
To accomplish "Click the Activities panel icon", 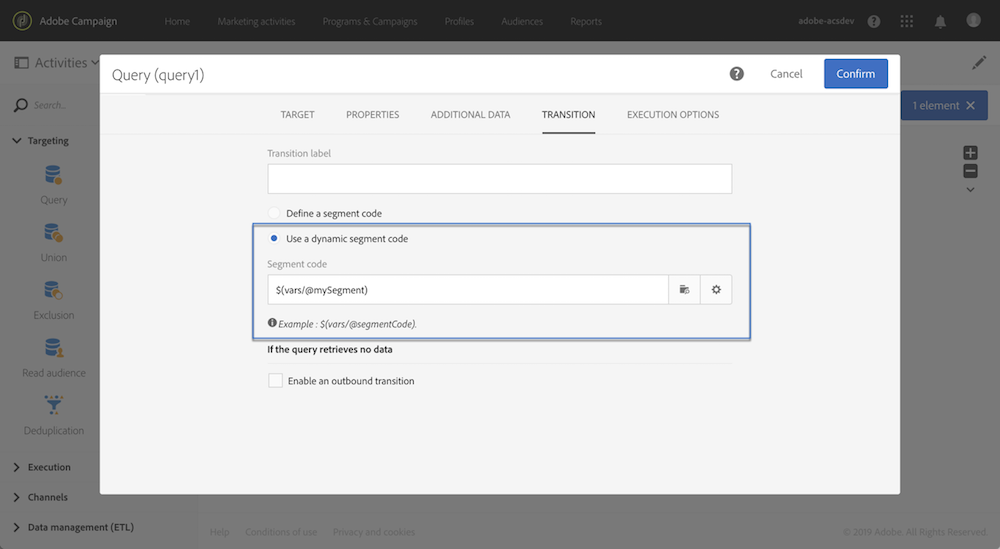I will [x=21, y=62].
